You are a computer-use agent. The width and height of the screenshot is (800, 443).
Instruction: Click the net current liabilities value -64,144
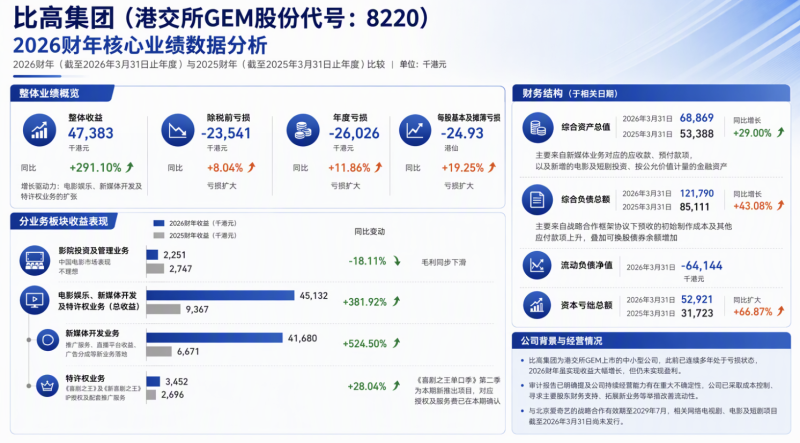pos(702,265)
